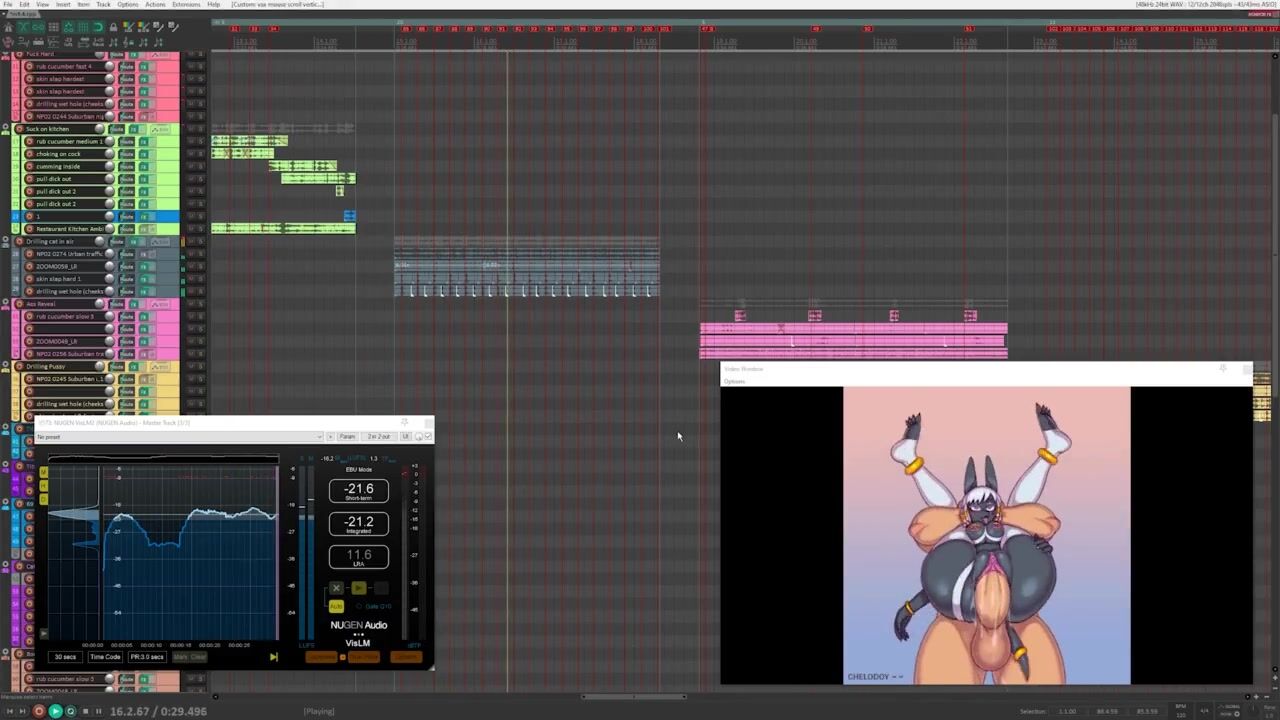Viewport: 1280px width, 720px height.
Task: Open the Options menu
Action: tap(128, 5)
